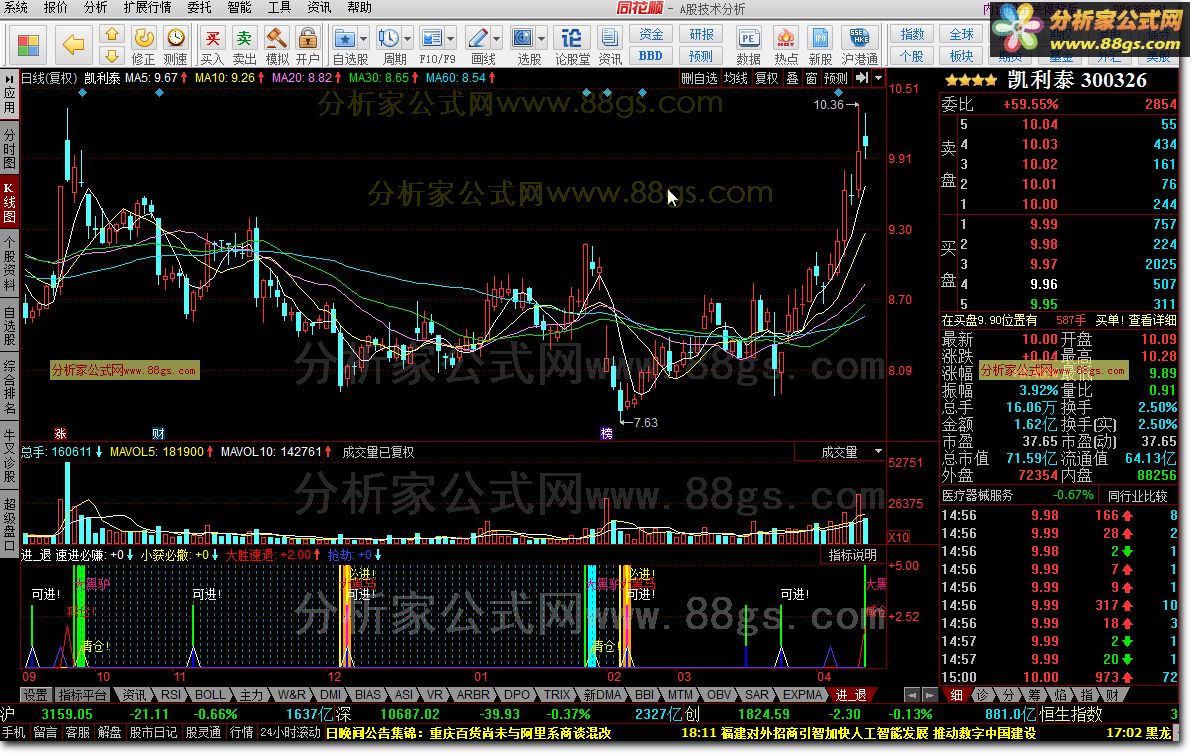1192x754 pixels.
Task: Click the colorful home squares icon
Action: coord(28,45)
